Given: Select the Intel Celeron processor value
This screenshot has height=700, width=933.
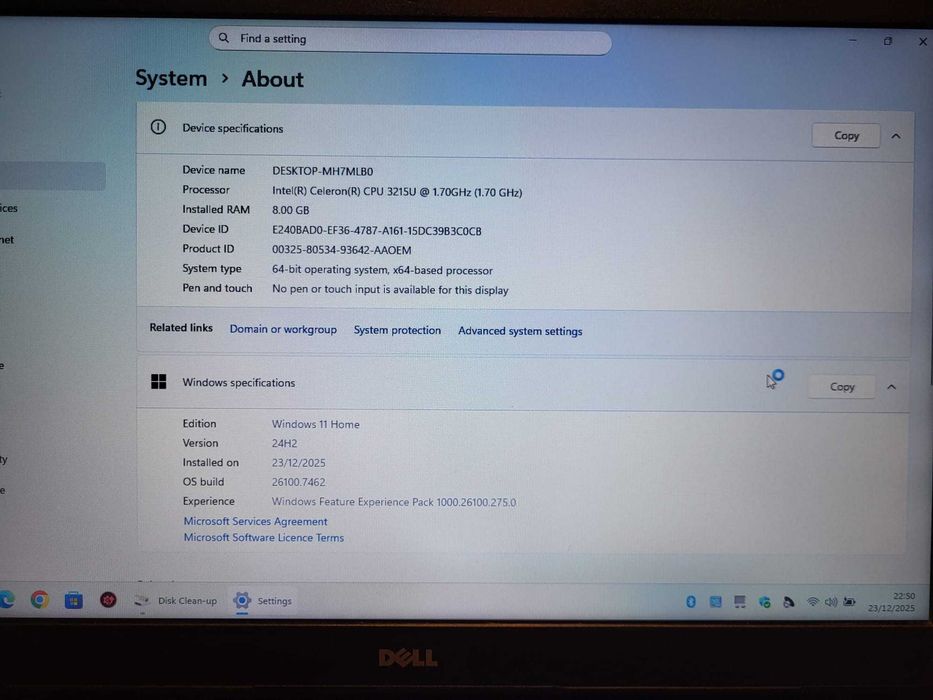Looking at the screenshot, I should [x=397, y=192].
